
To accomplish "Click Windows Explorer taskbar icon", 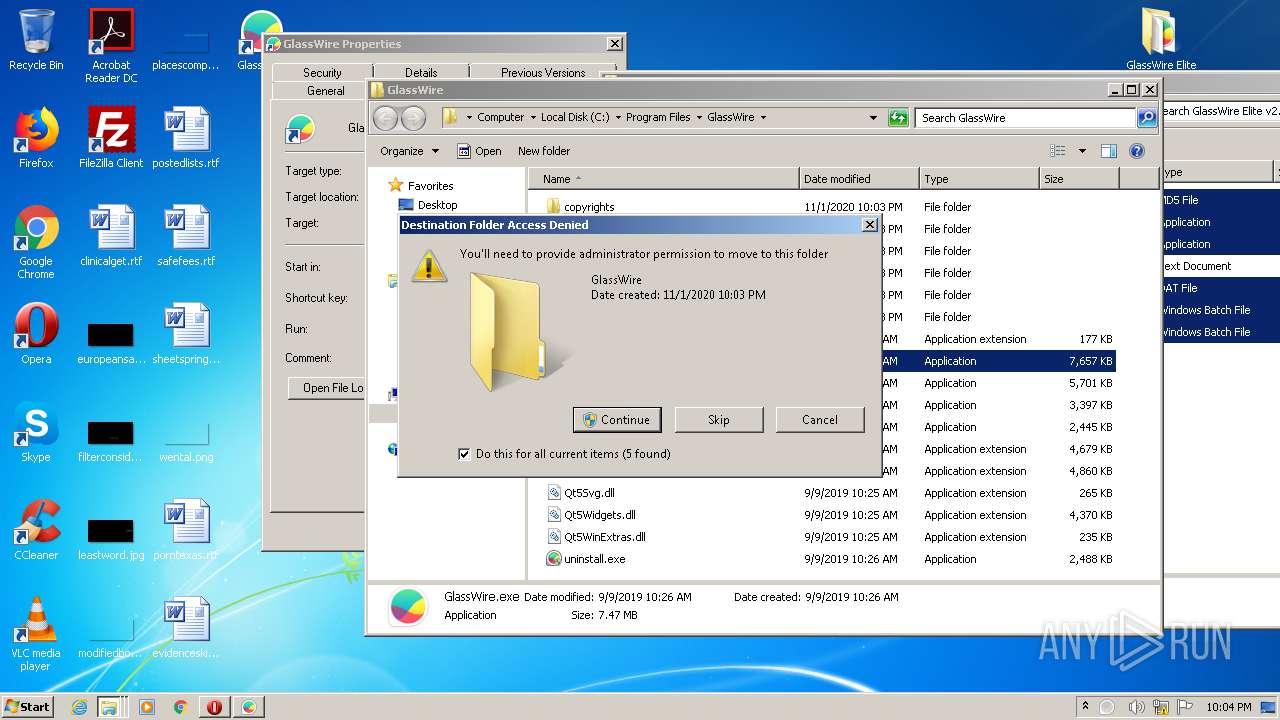I will [109, 707].
